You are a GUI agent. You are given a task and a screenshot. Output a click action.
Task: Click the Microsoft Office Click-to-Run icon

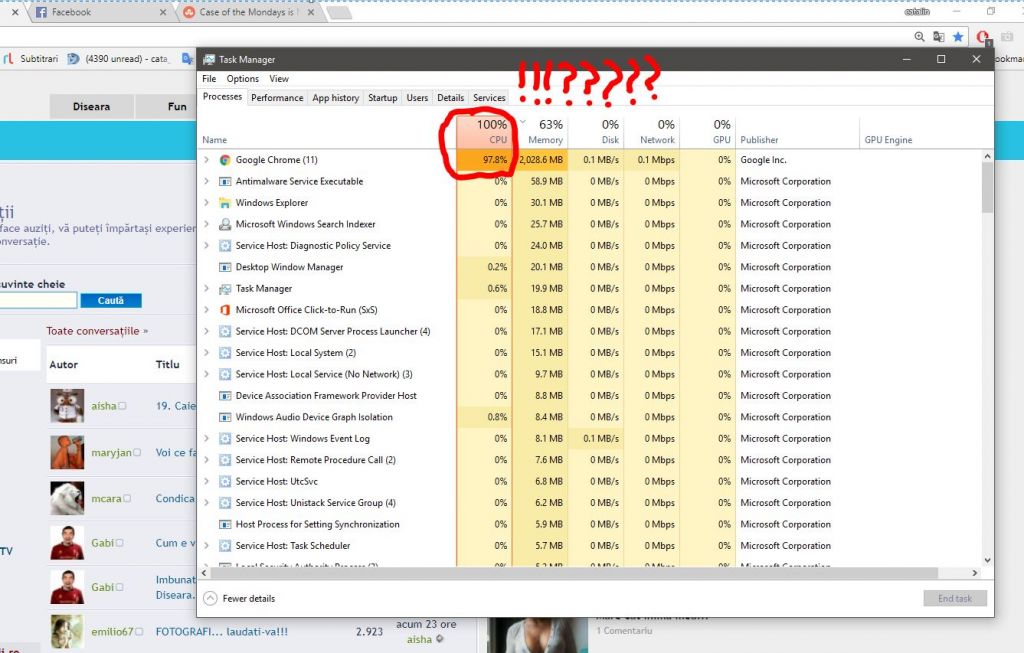(x=225, y=310)
